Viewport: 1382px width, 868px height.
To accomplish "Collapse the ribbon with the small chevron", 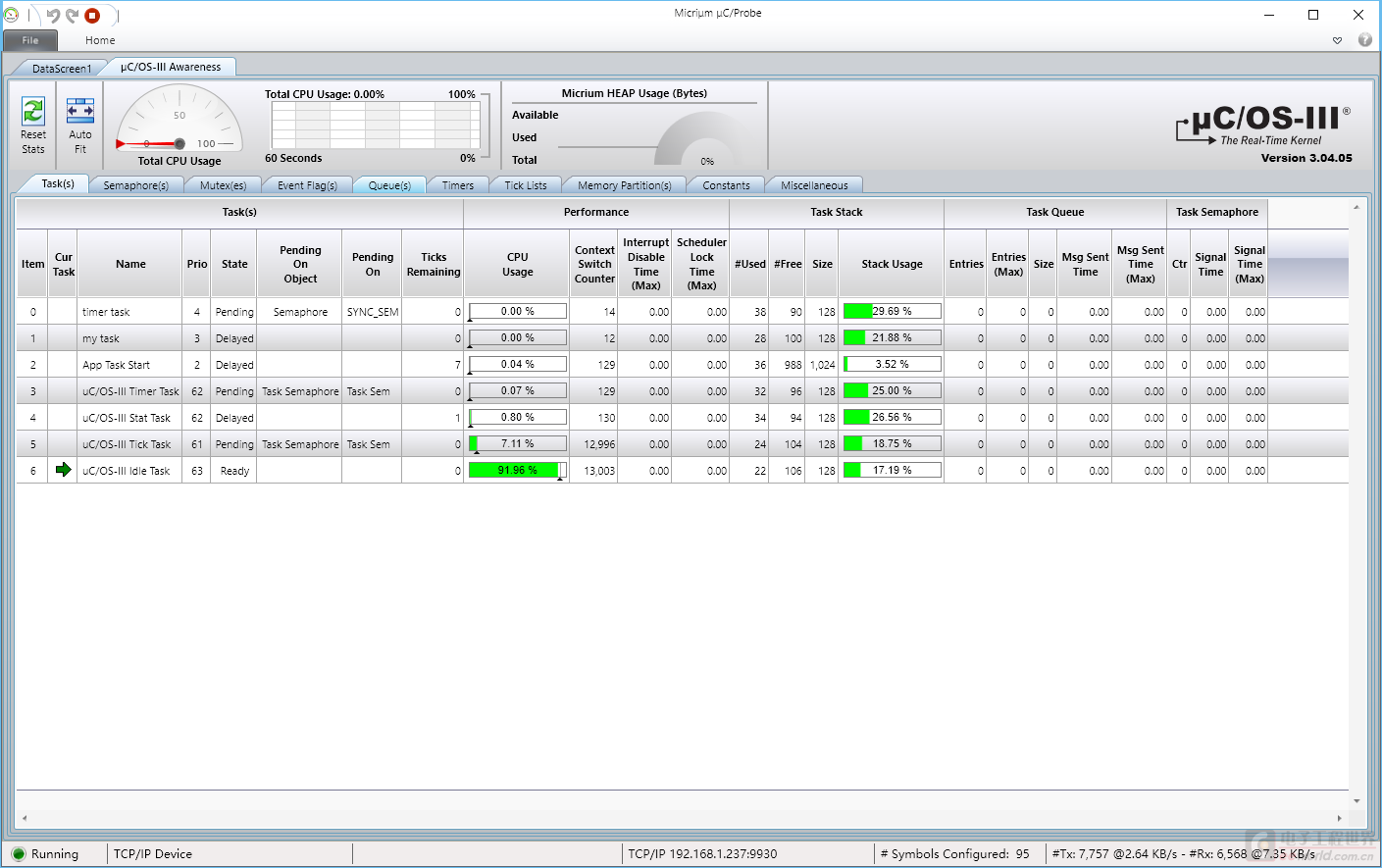I will [x=1337, y=40].
